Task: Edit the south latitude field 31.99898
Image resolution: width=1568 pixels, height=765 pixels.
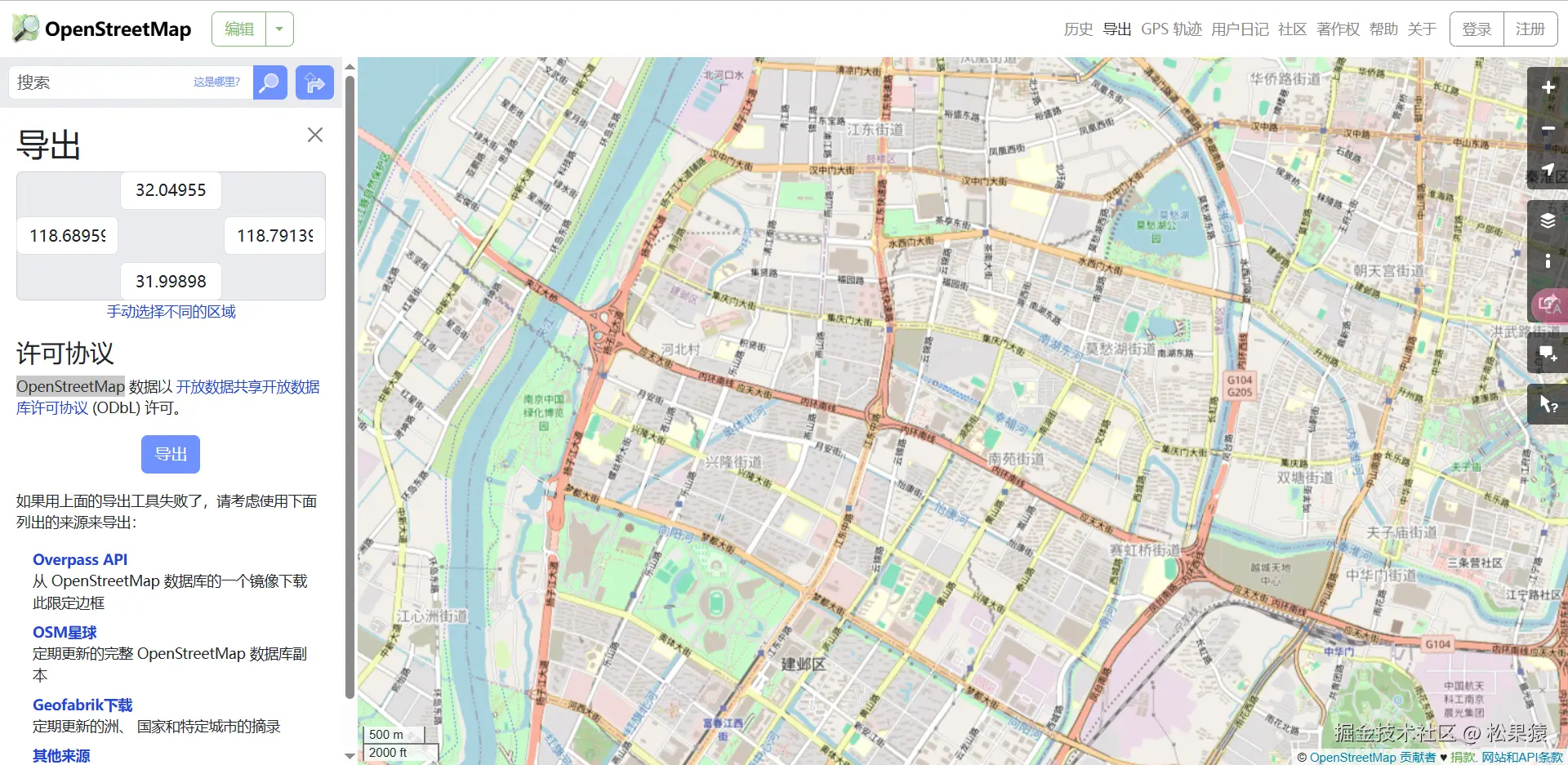Action: tap(171, 282)
